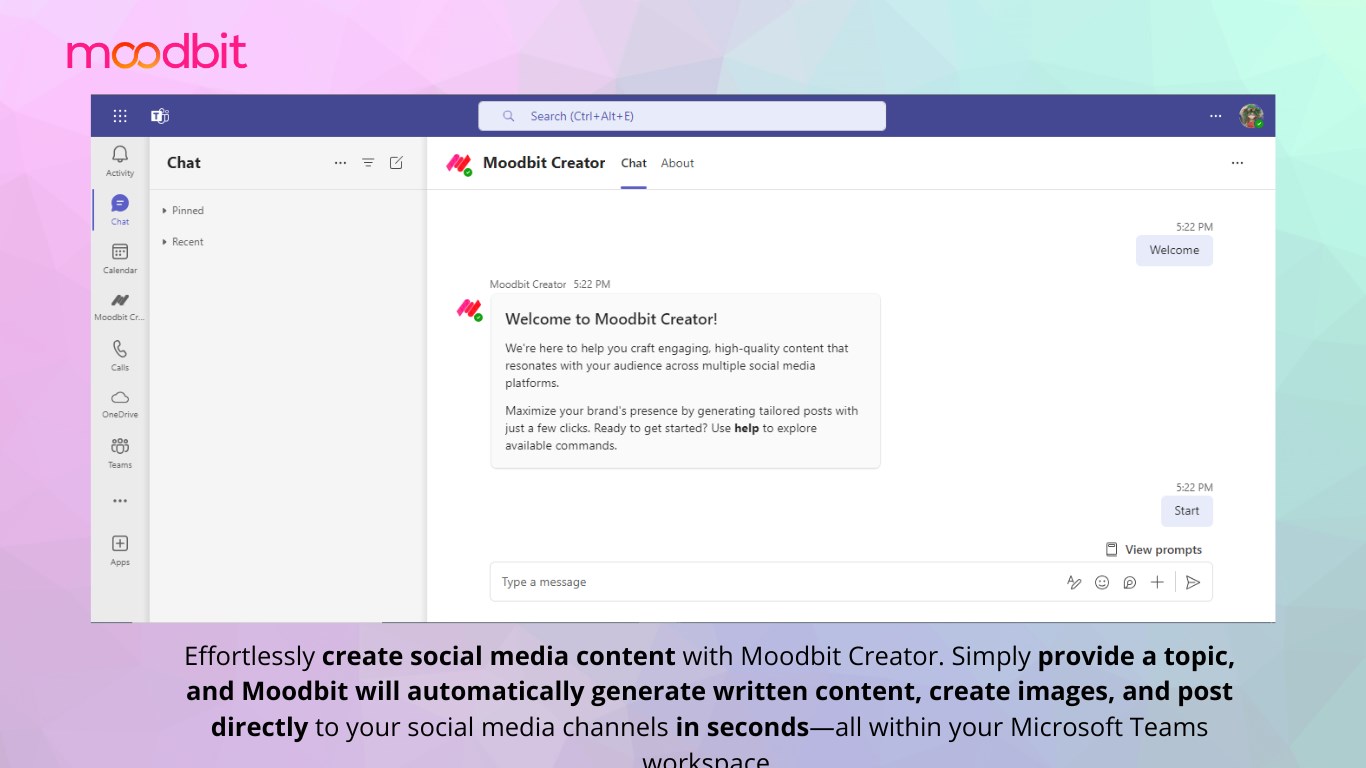Image resolution: width=1366 pixels, height=768 pixels.
Task: Select Chat in the sidebar
Action: tap(120, 210)
